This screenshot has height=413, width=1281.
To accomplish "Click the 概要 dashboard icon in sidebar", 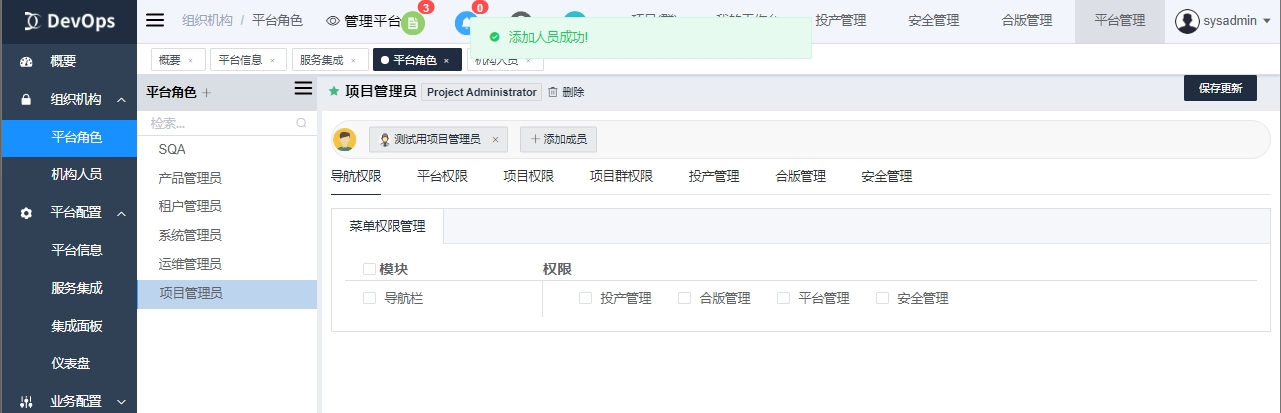I will point(26,61).
